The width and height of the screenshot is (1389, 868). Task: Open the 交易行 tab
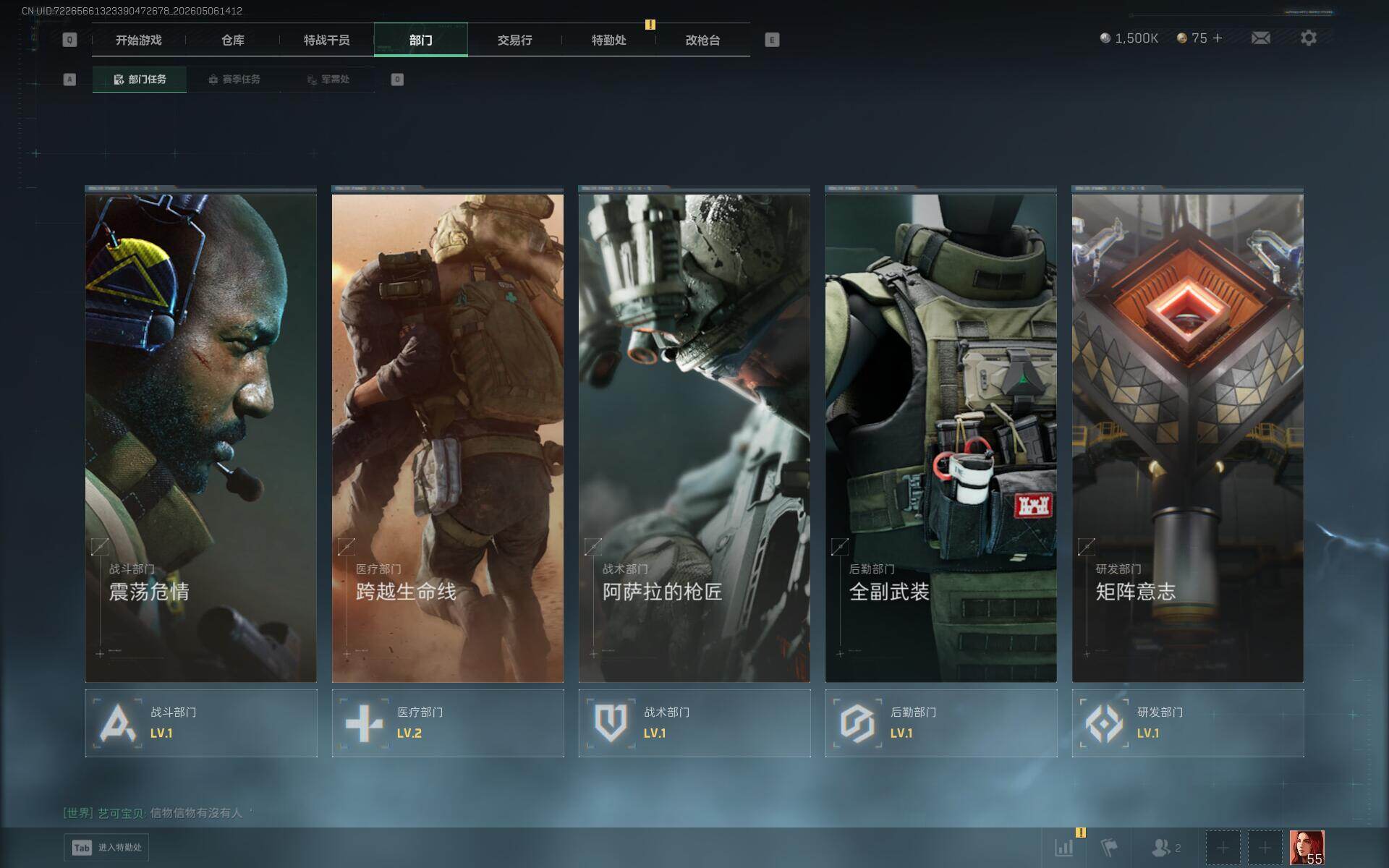[515, 40]
